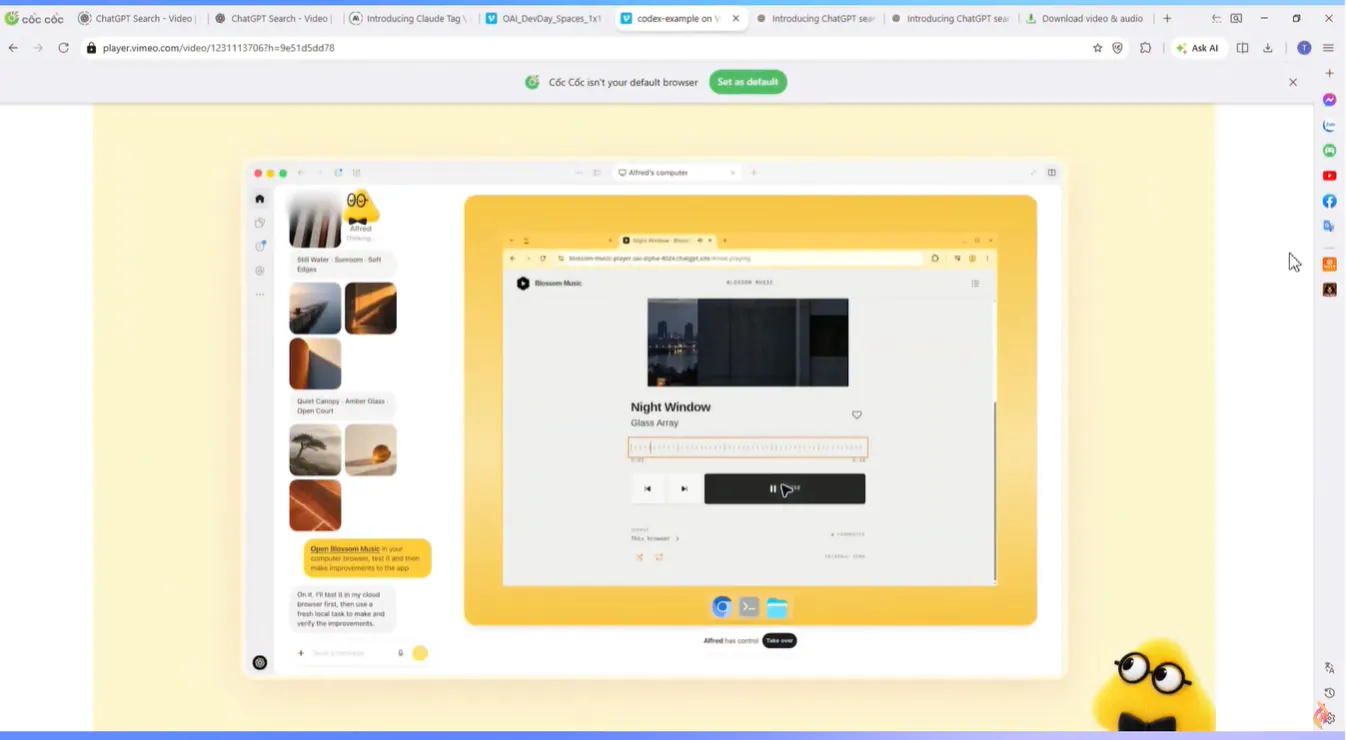Viewport: 1346px width, 740px height.
Task: Open the browser downloads icon
Action: point(1268,48)
